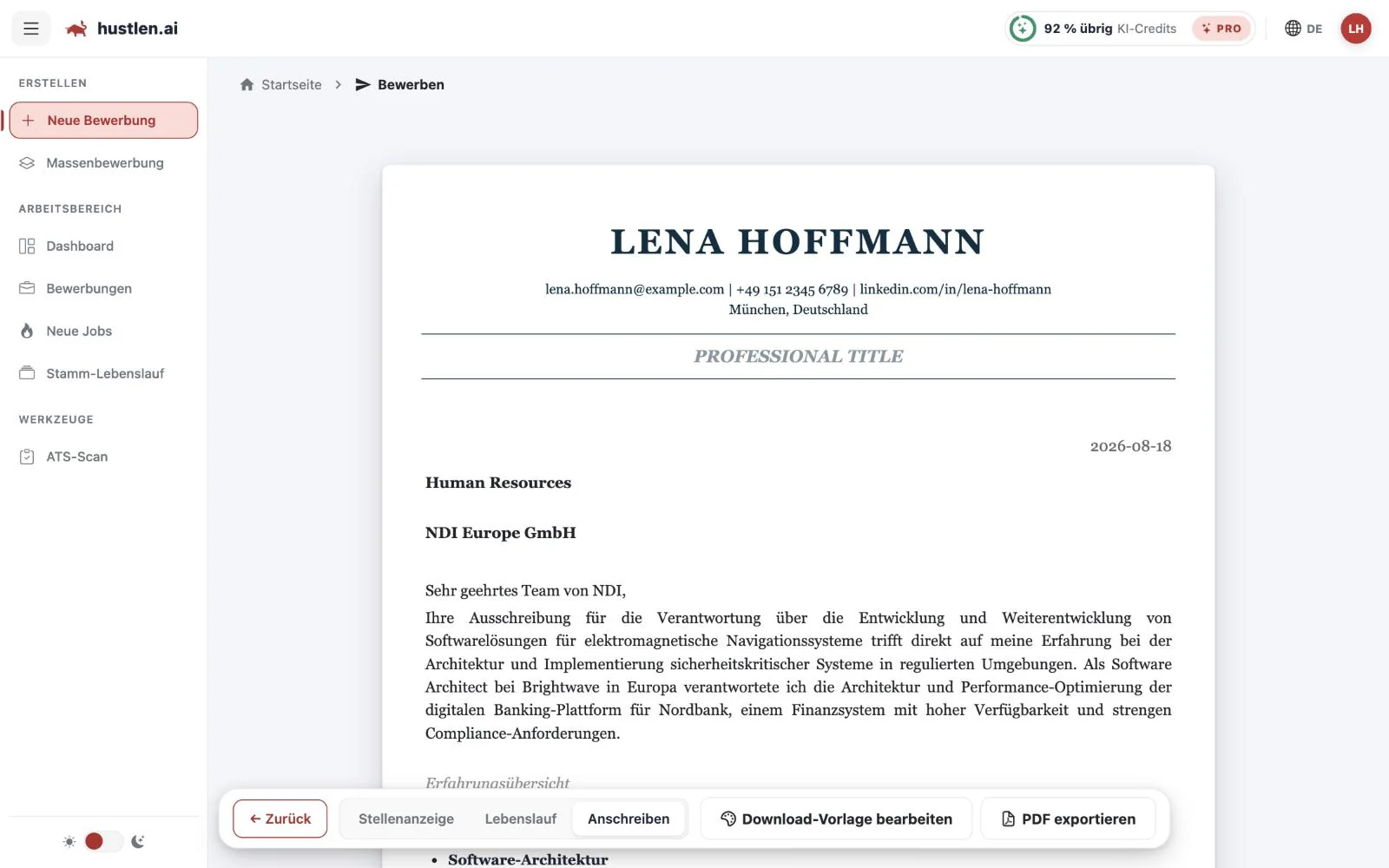Open the DE language selector

click(1303, 29)
